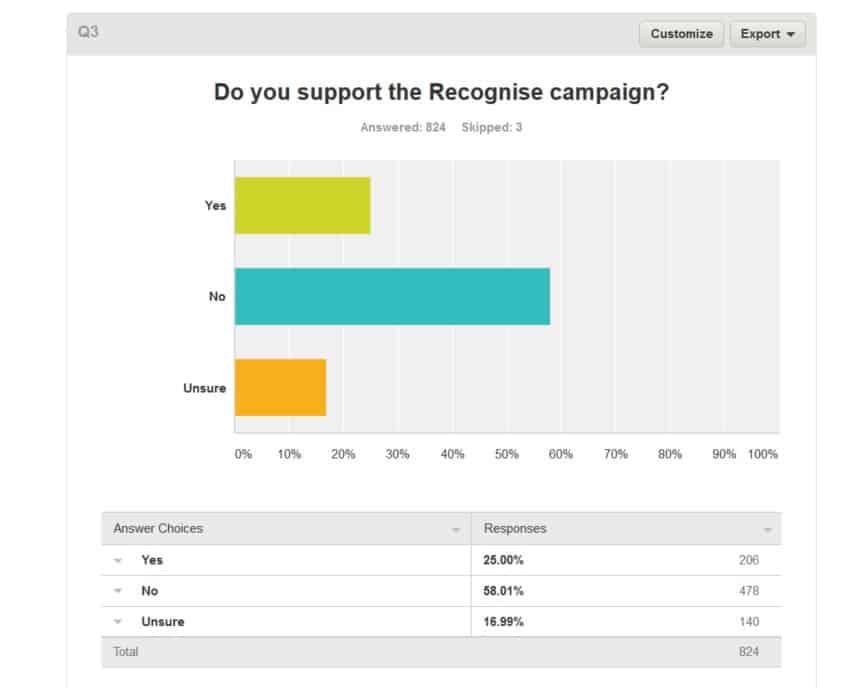
Task: Click the chart title text
Action: (x=441, y=92)
